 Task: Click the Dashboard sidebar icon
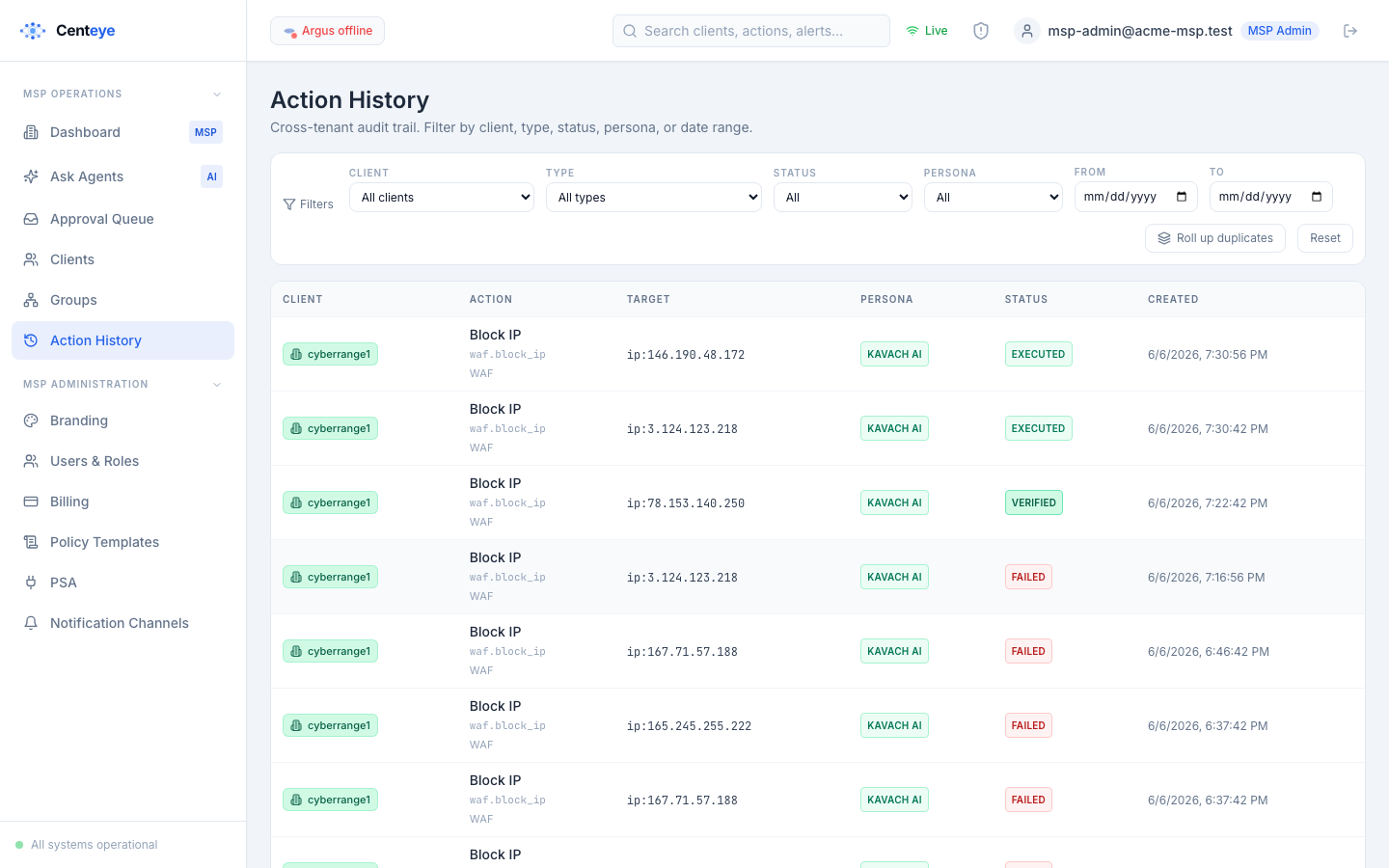[x=31, y=132]
